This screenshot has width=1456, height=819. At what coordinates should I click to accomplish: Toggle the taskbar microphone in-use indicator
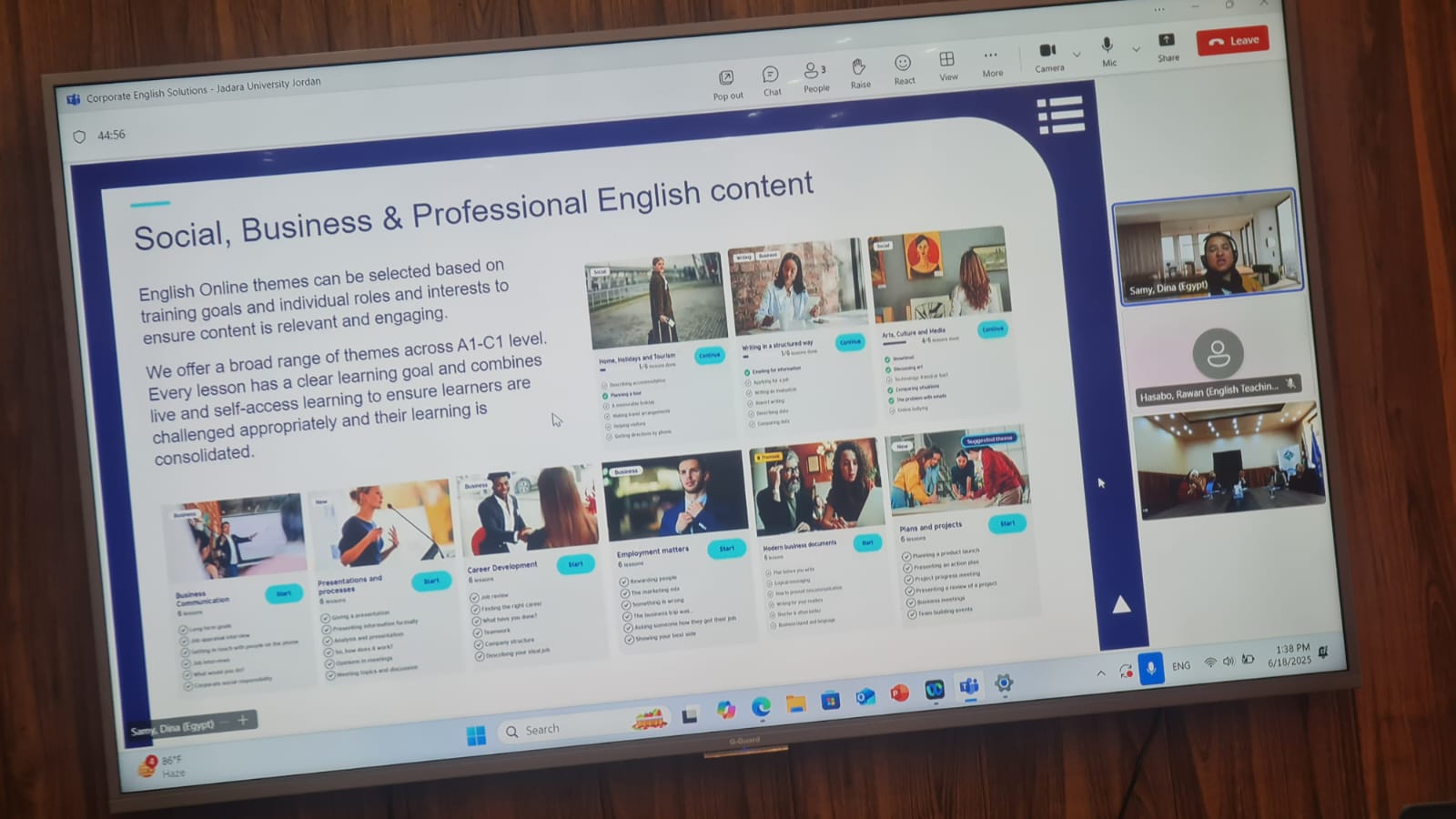pyautogui.click(x=1151, y=669)
